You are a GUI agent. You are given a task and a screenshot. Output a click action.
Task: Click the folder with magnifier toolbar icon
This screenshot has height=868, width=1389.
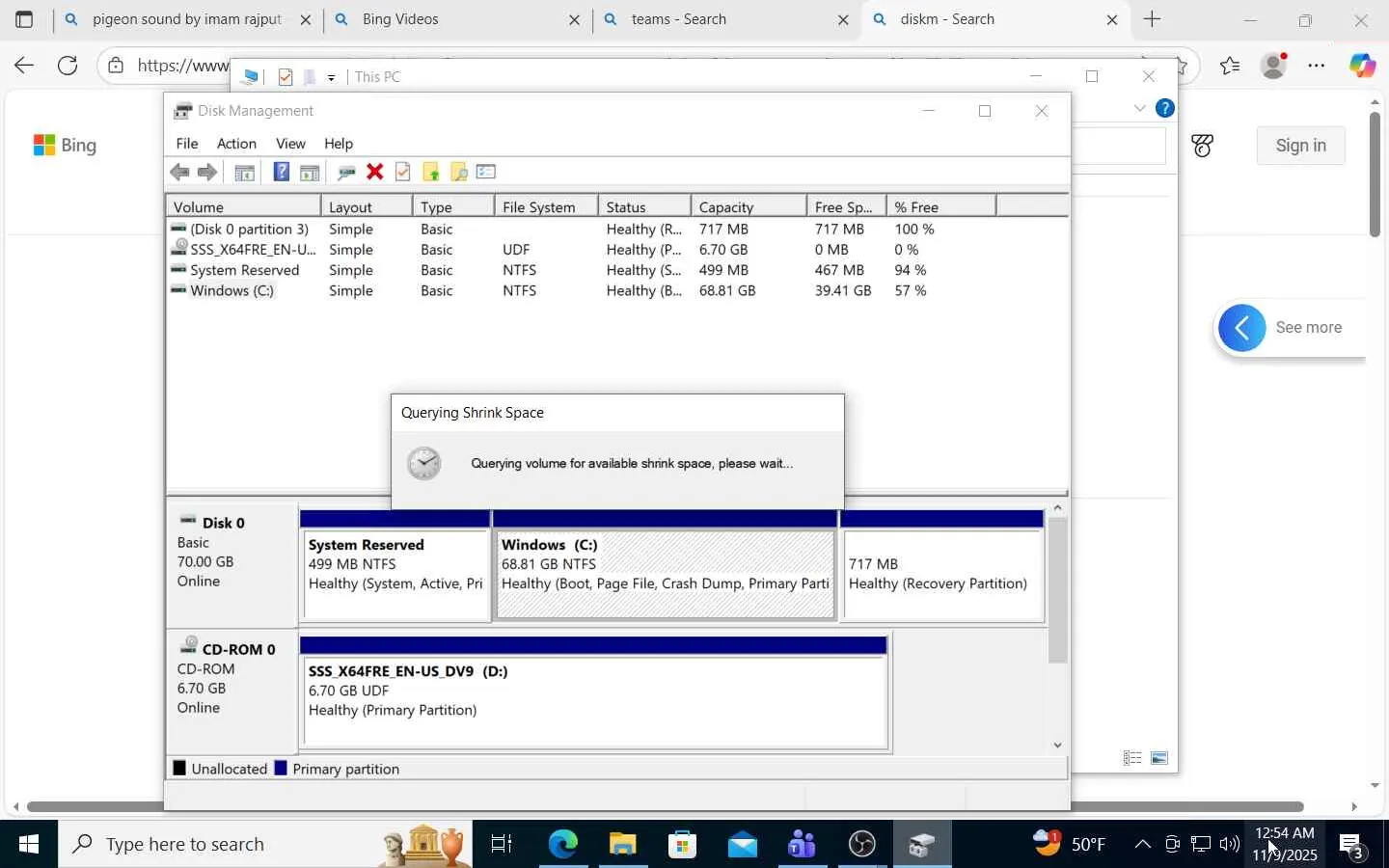[459, 172]
